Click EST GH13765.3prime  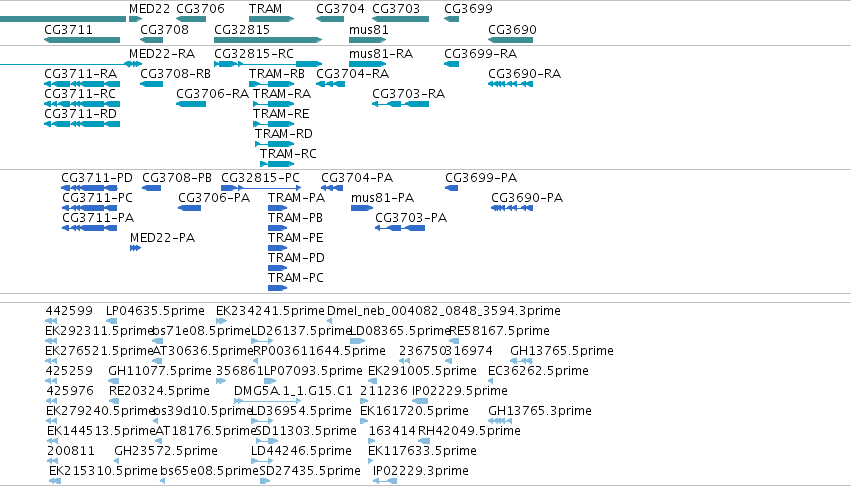[x=540, y=412]
